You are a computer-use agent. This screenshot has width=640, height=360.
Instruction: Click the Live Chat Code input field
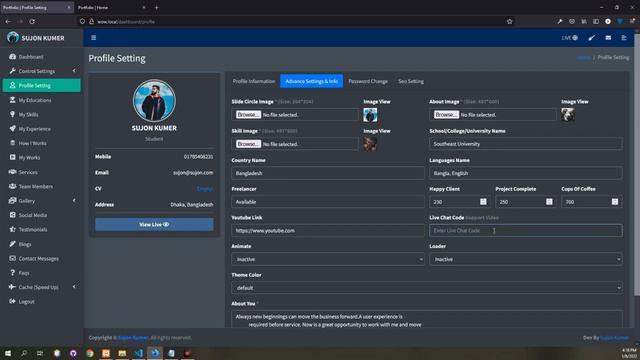pyautogui.click(x=526, y=231)
